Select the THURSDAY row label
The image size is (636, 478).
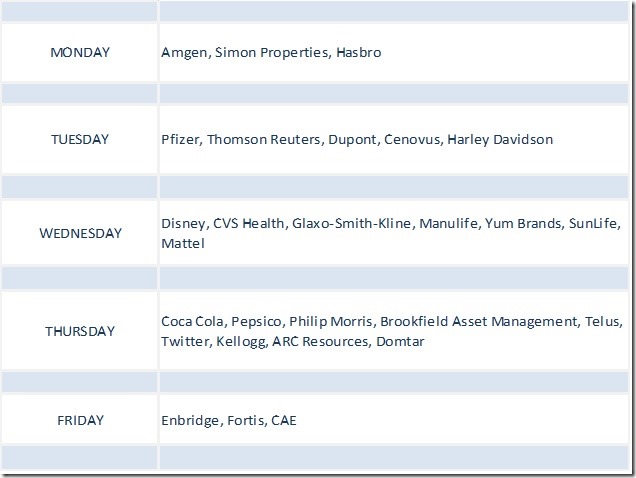point(80,331)
